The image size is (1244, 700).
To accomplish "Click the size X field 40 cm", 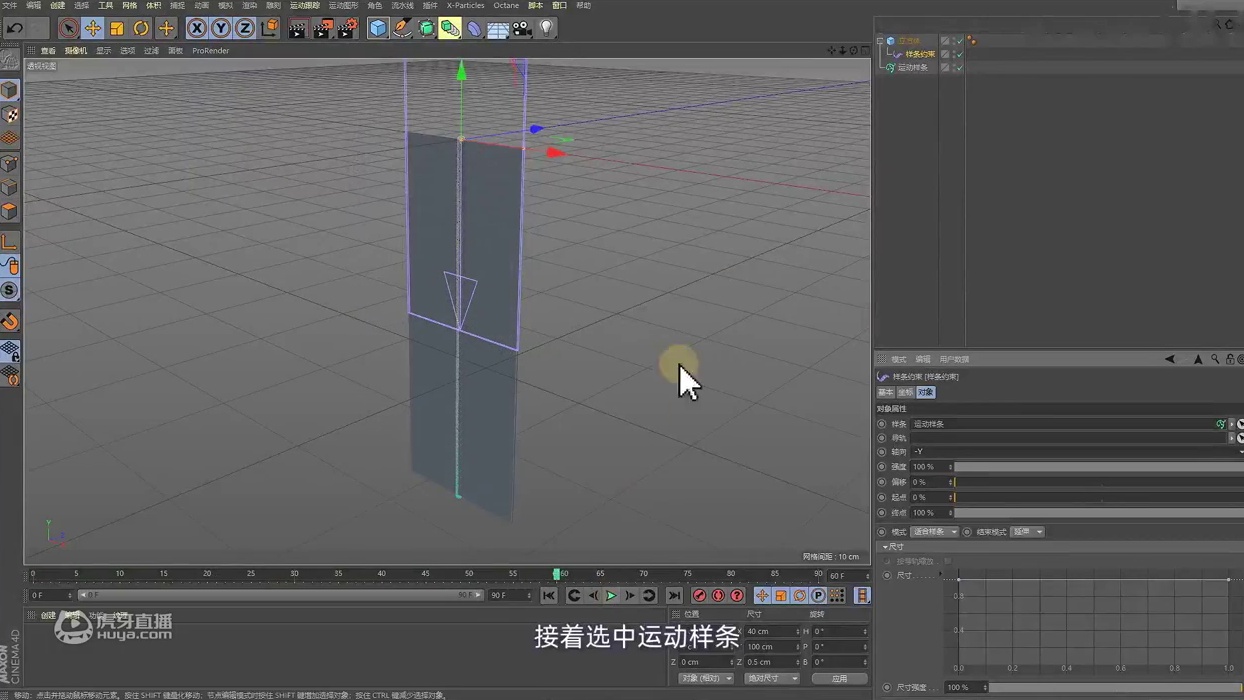I will [x=772, y=632].
